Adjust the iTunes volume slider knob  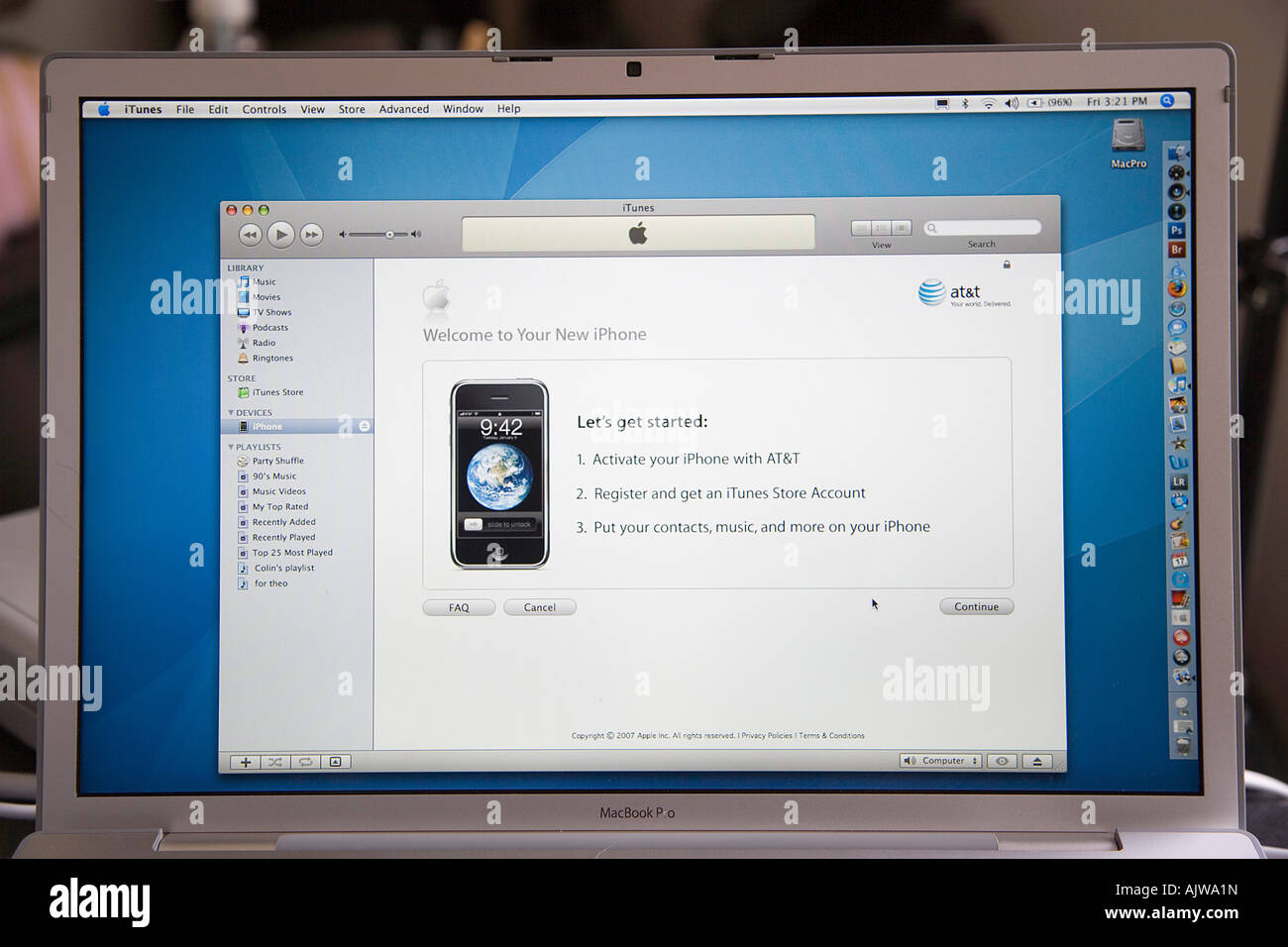pos(389,235)
